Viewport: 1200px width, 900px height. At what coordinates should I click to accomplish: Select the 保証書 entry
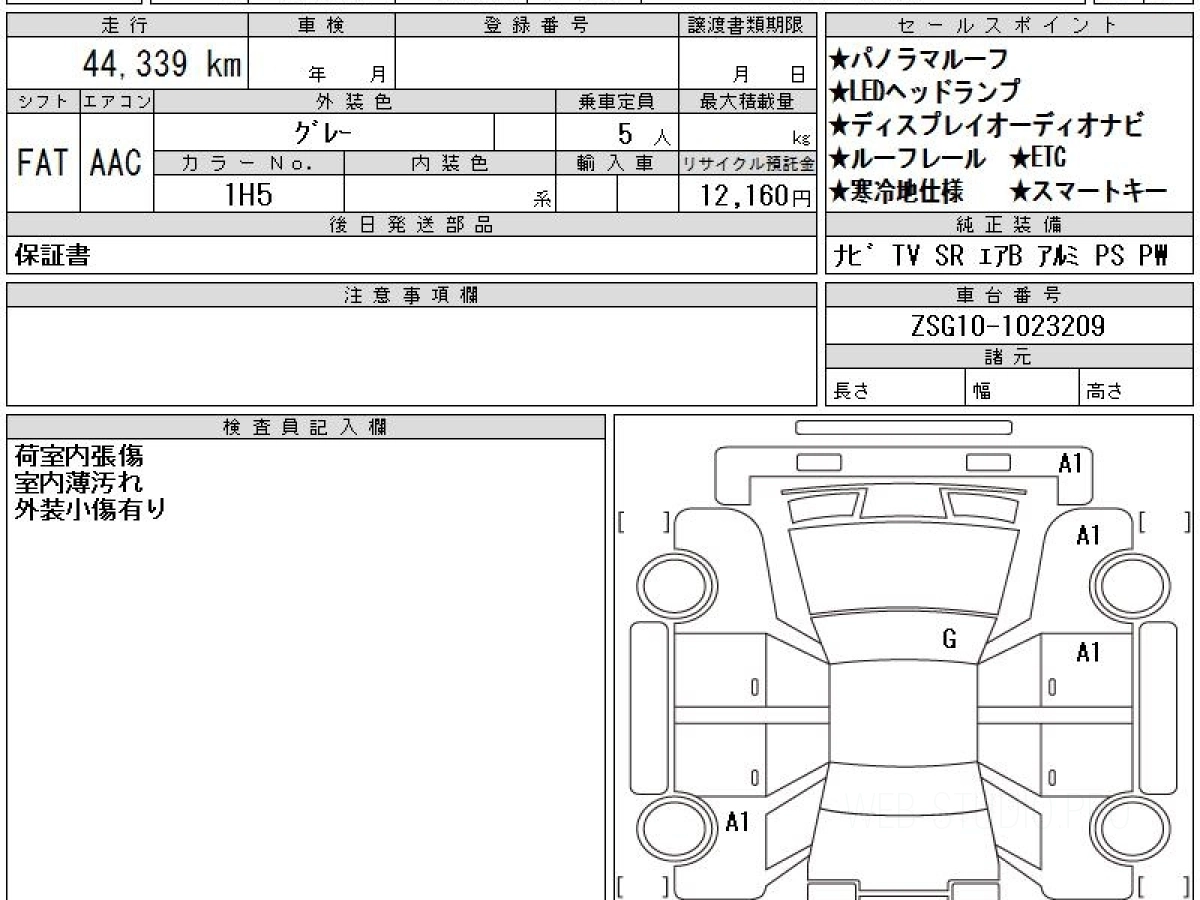pyautogui.click(x=52, y=256)
